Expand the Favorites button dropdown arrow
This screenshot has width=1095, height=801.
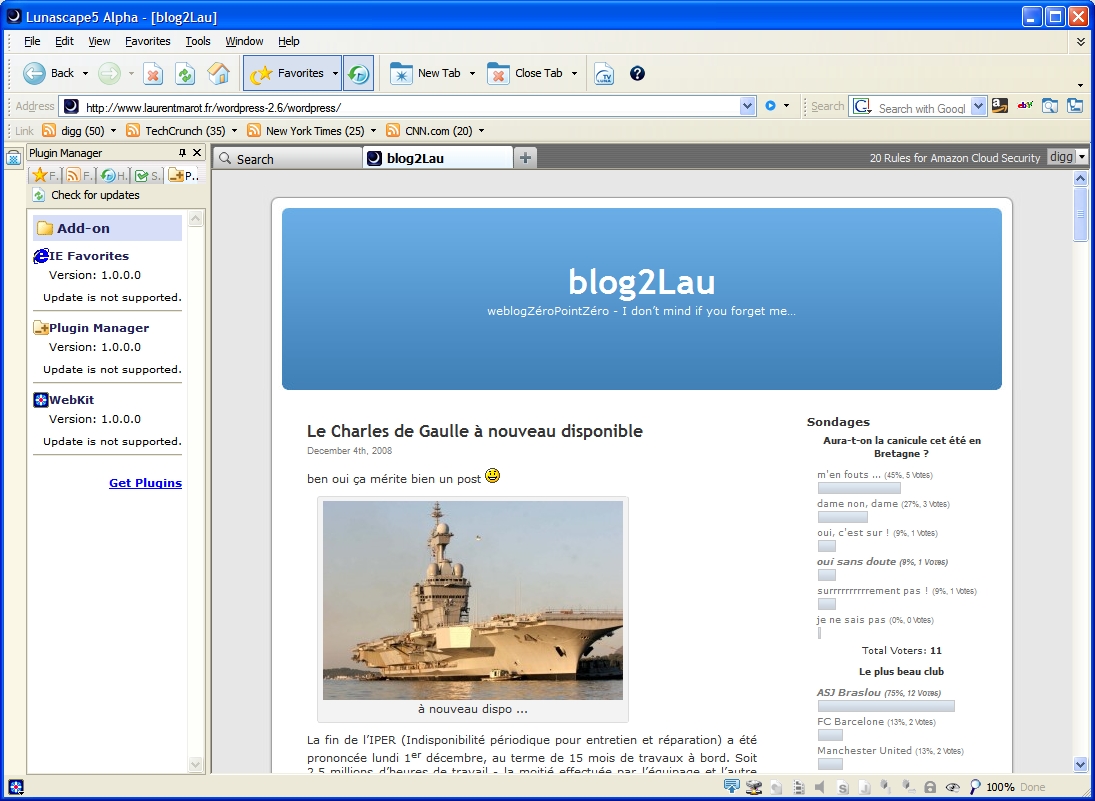coord(335,73)
